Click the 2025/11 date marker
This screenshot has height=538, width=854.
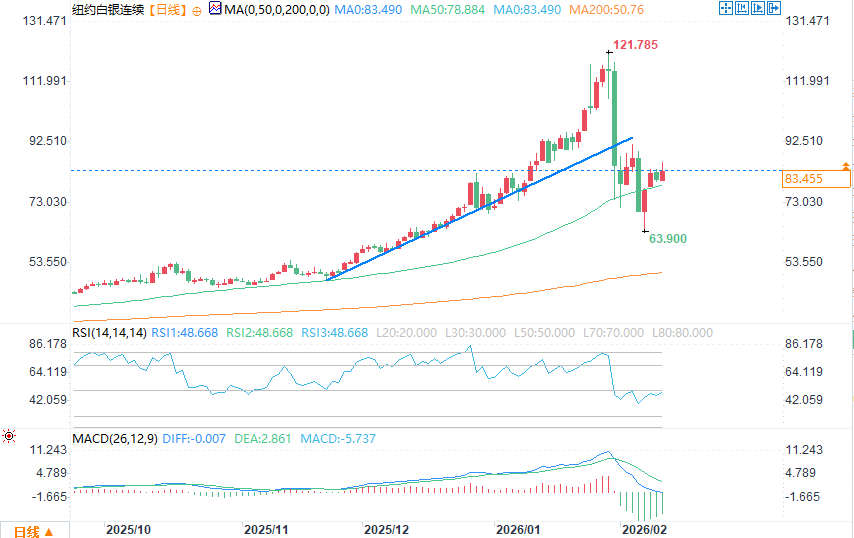(266, 529)
